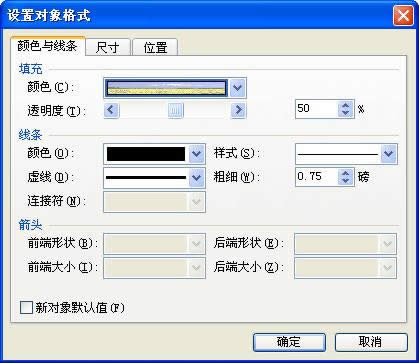Click the transparency slider left arrow

pyautogui.click(x=111, y=110)
